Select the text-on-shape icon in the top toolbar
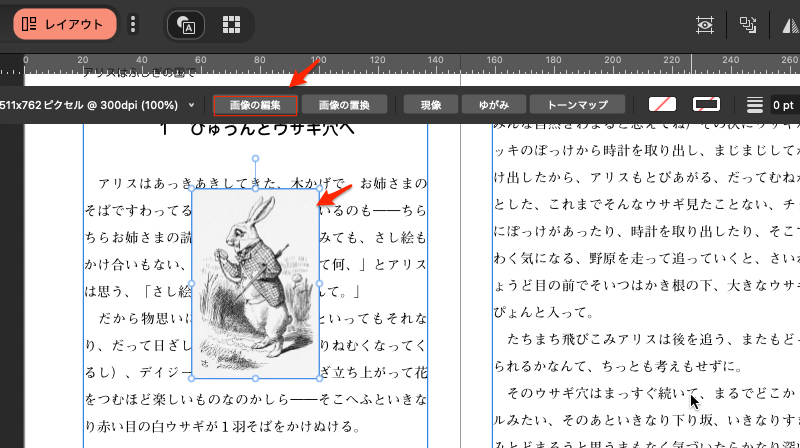 click(186, 25)
